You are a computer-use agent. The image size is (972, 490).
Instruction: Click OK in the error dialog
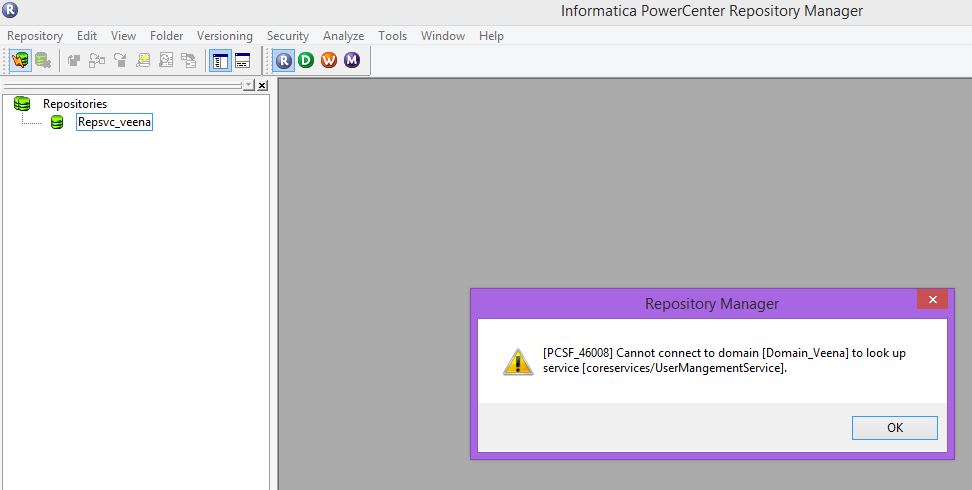pyautogui.click(x=895, y=427)
